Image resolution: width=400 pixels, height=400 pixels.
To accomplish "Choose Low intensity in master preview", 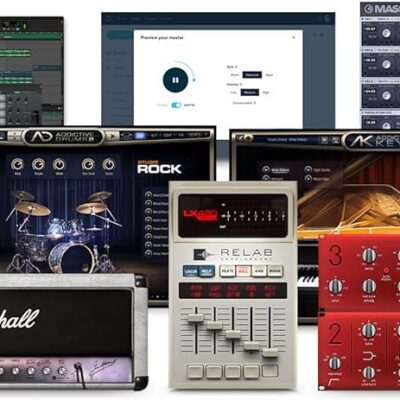I will 234,92.
